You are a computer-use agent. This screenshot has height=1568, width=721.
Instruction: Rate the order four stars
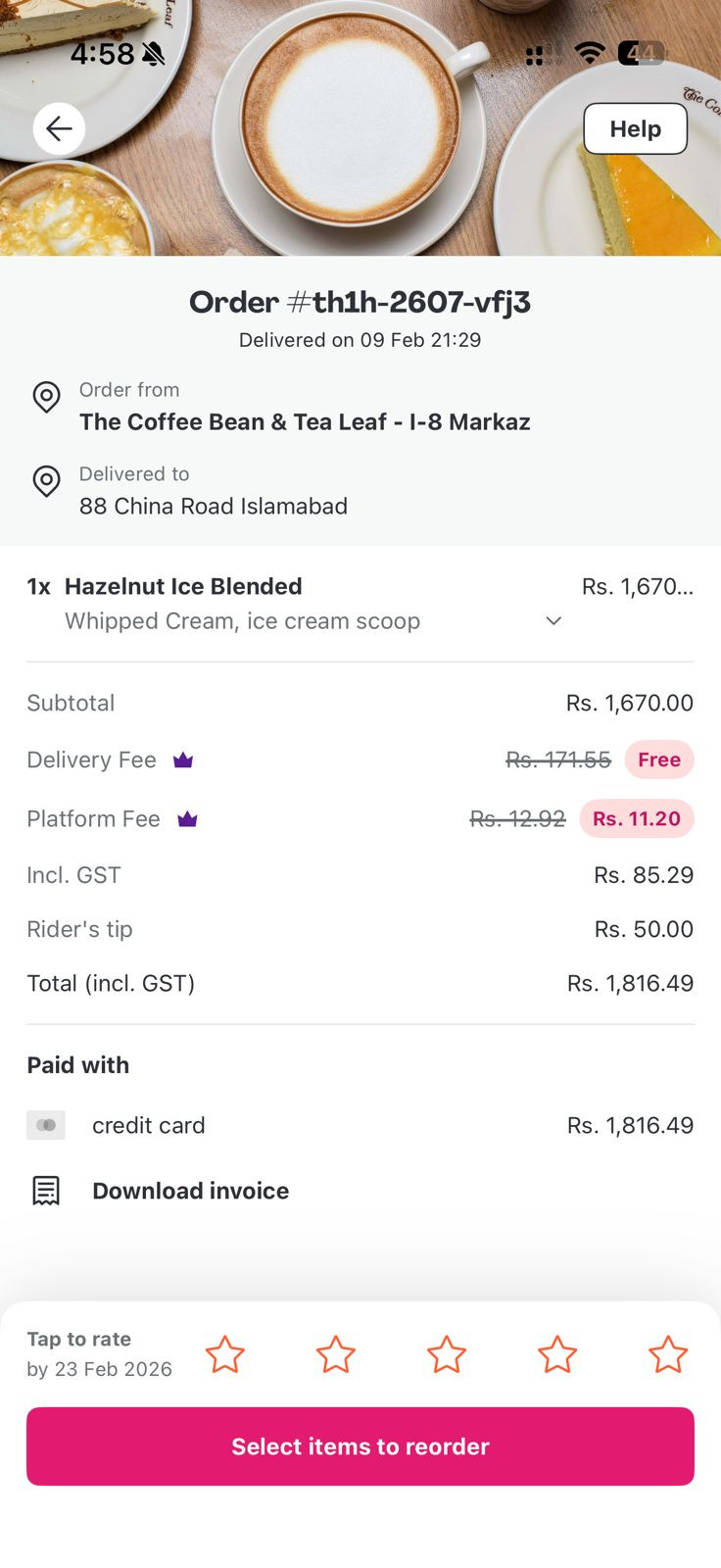point(556,1354)
